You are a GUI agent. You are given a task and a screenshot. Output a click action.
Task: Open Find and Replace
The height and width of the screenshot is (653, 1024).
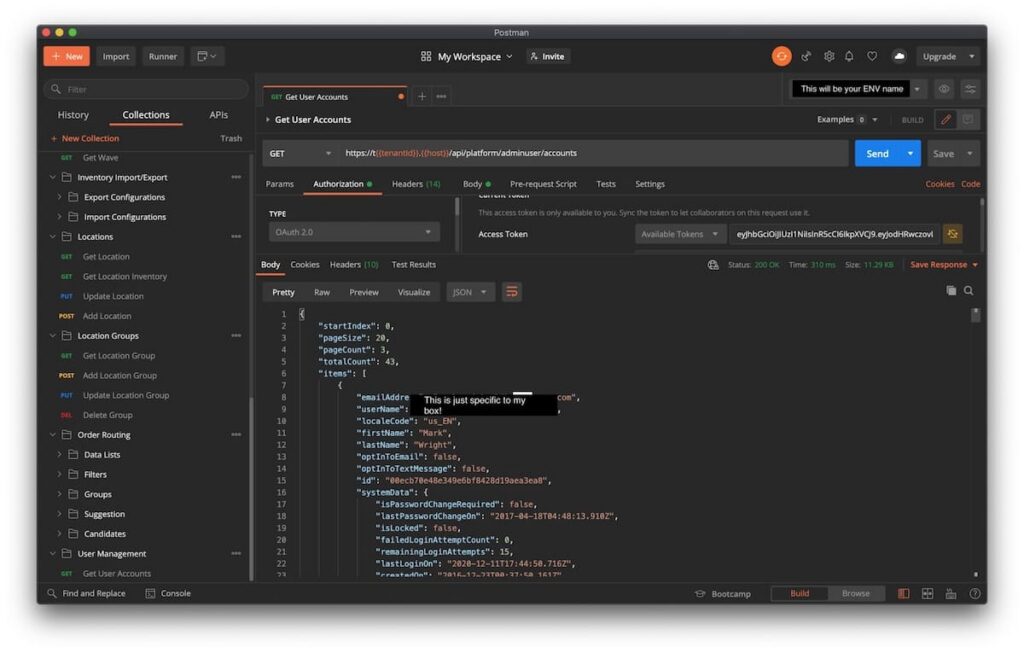tap(86, 594)
